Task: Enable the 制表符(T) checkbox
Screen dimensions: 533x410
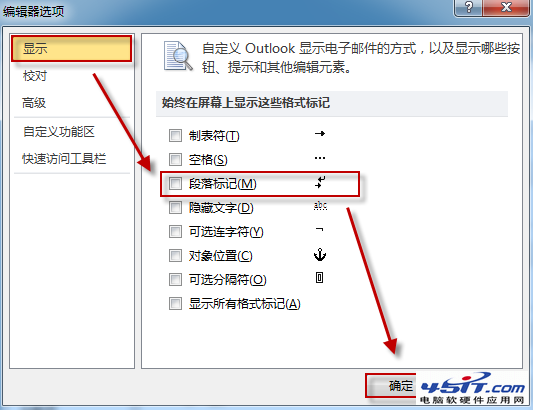Action: coord(175,135)
